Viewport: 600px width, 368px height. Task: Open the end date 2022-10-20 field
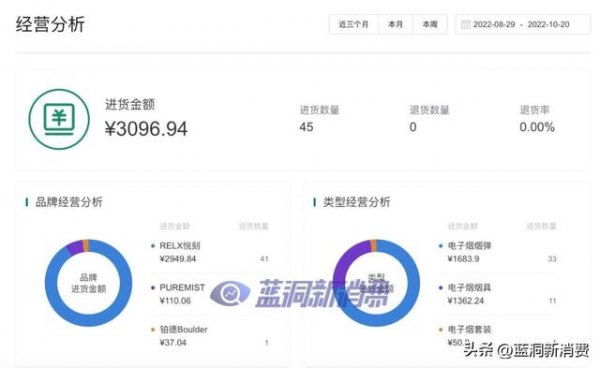(548, 24)
